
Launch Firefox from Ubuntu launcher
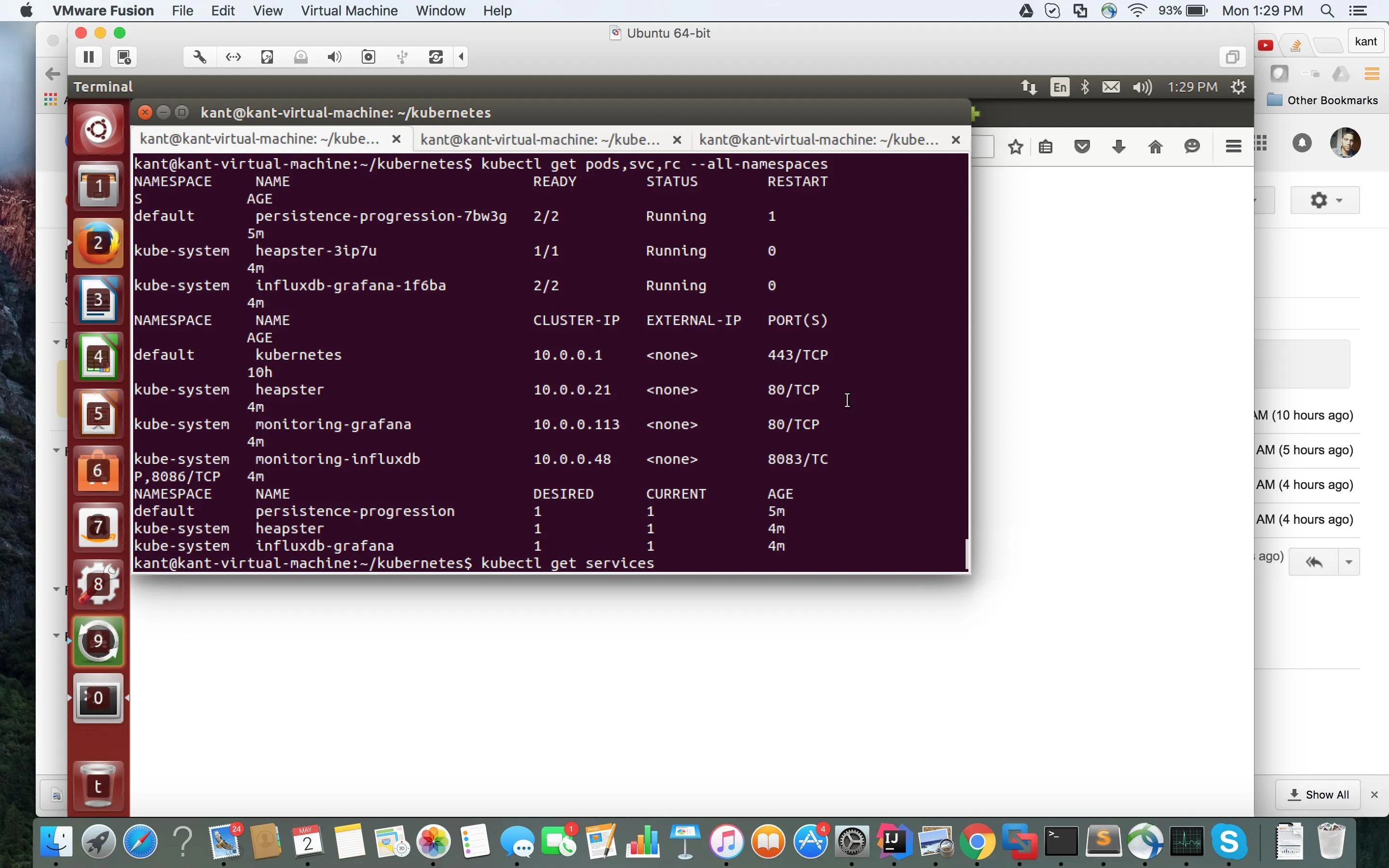click(98, 244)
